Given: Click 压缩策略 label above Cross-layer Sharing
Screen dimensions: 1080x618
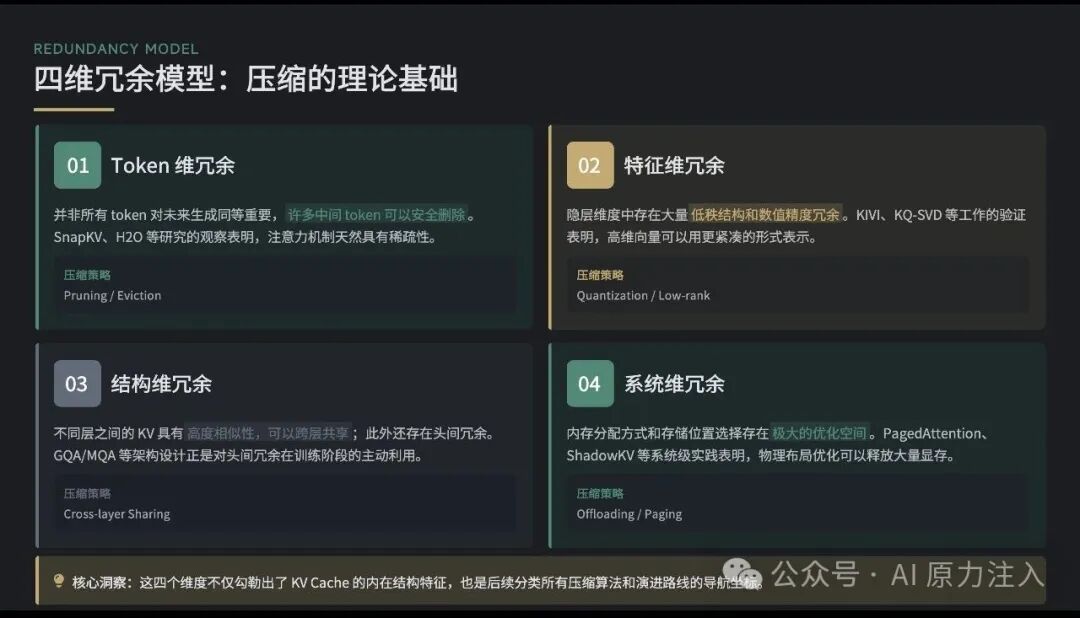Looking at the screenshot, I should click(87, 493).
